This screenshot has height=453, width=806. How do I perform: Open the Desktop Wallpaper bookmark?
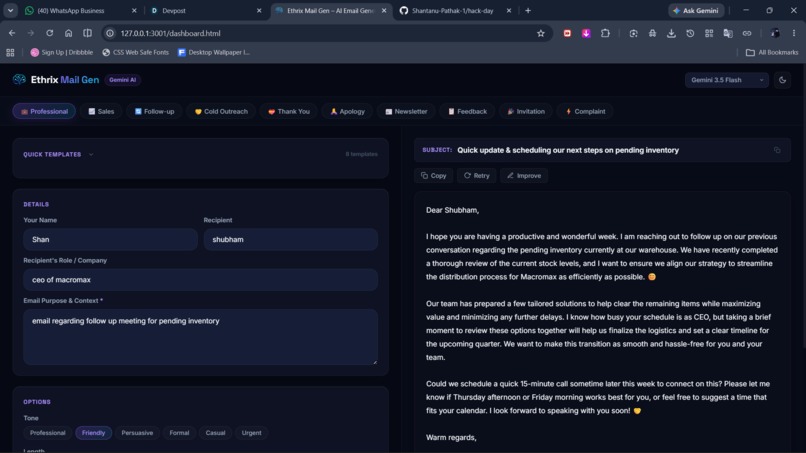(x=214, y=52)
